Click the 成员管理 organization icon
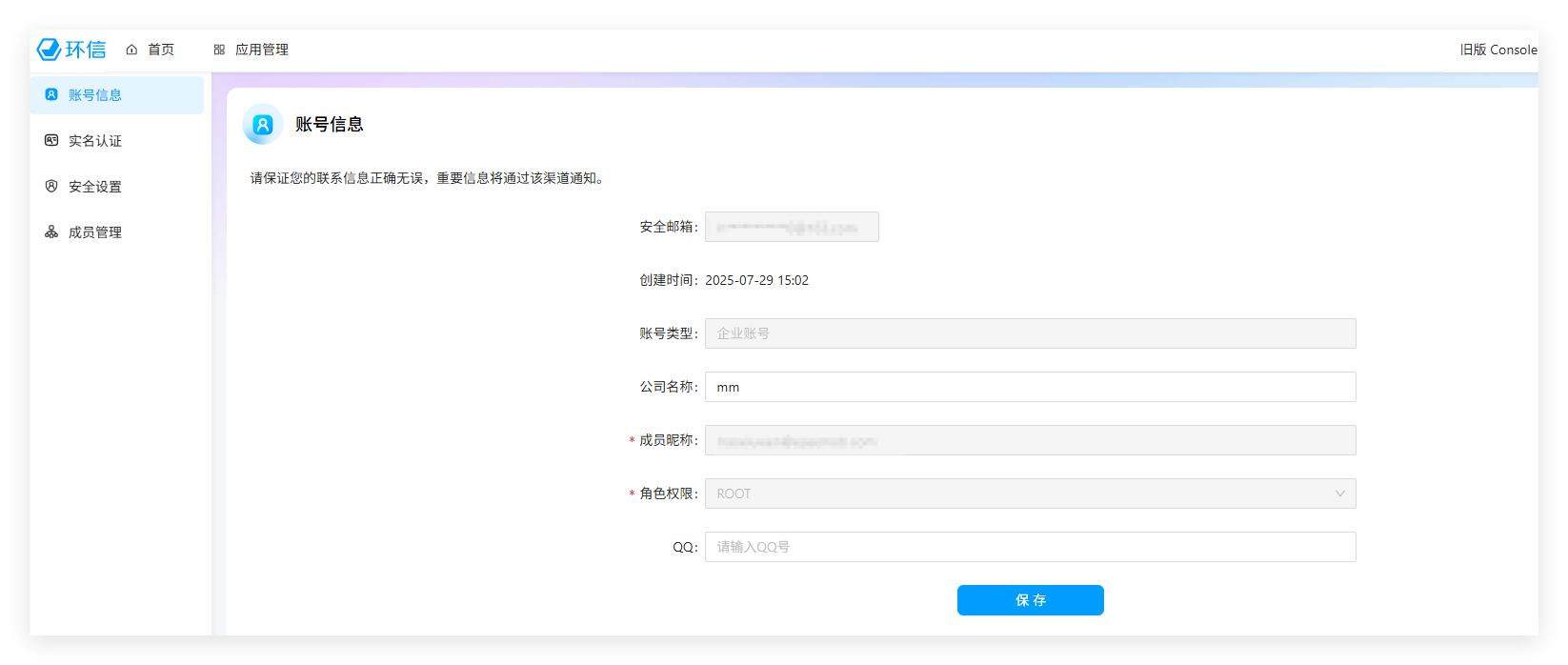Screen dimensions: 1568x665 point(51,232)
